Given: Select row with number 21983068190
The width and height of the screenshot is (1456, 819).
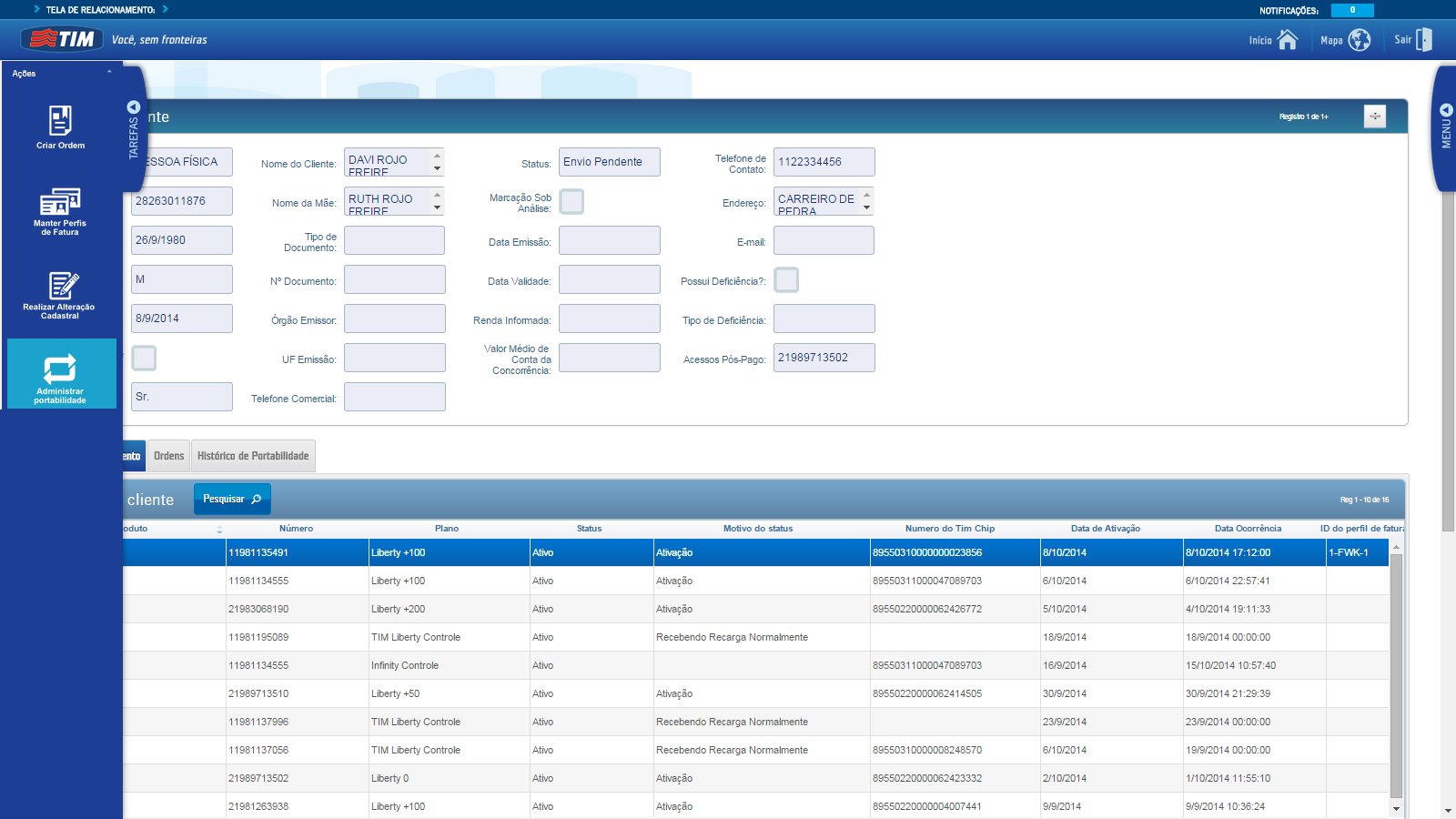Looking at the screenshot, I should [756, 609].
